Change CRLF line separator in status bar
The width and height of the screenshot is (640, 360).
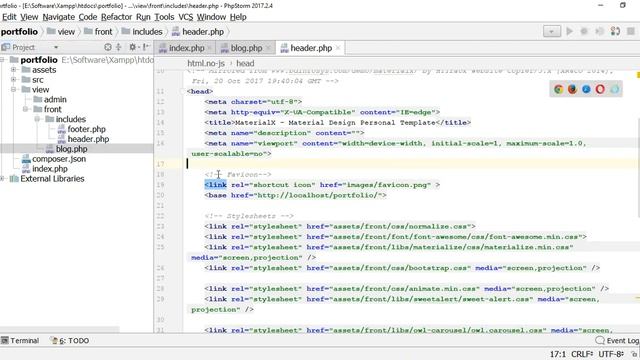click(x=582, y=354)
